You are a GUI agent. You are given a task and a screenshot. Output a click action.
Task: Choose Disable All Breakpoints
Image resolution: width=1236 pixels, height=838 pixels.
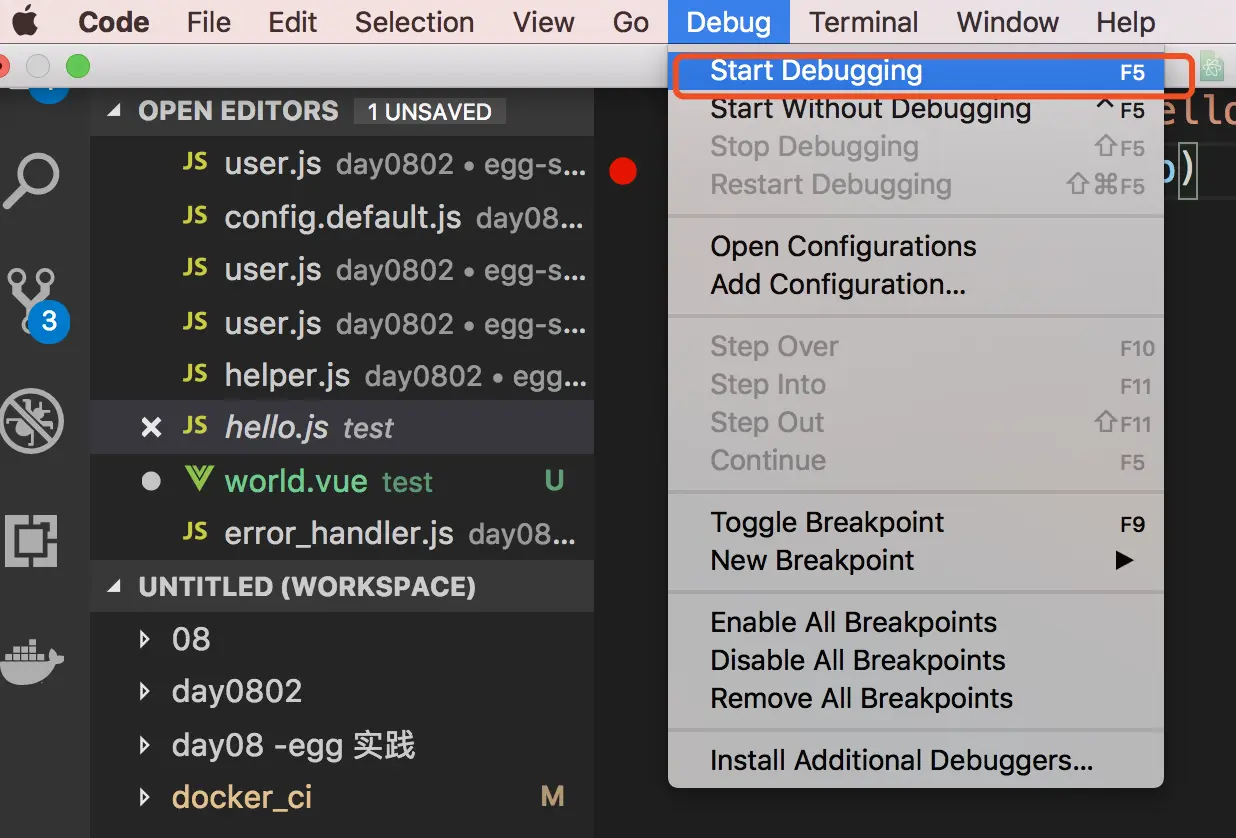(x=916, y=660)
